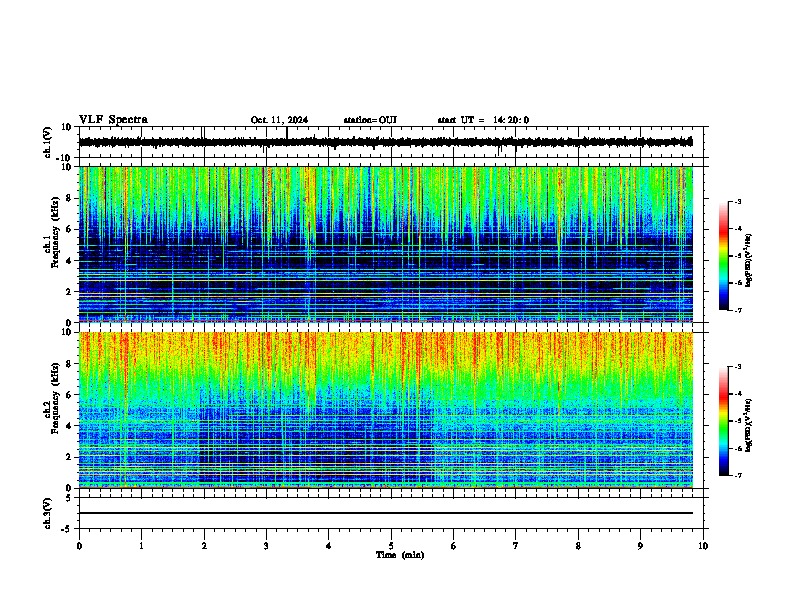Click time axis tick label "9"
The width and height of the screenshot is (792, 612).
pos(640,546)
